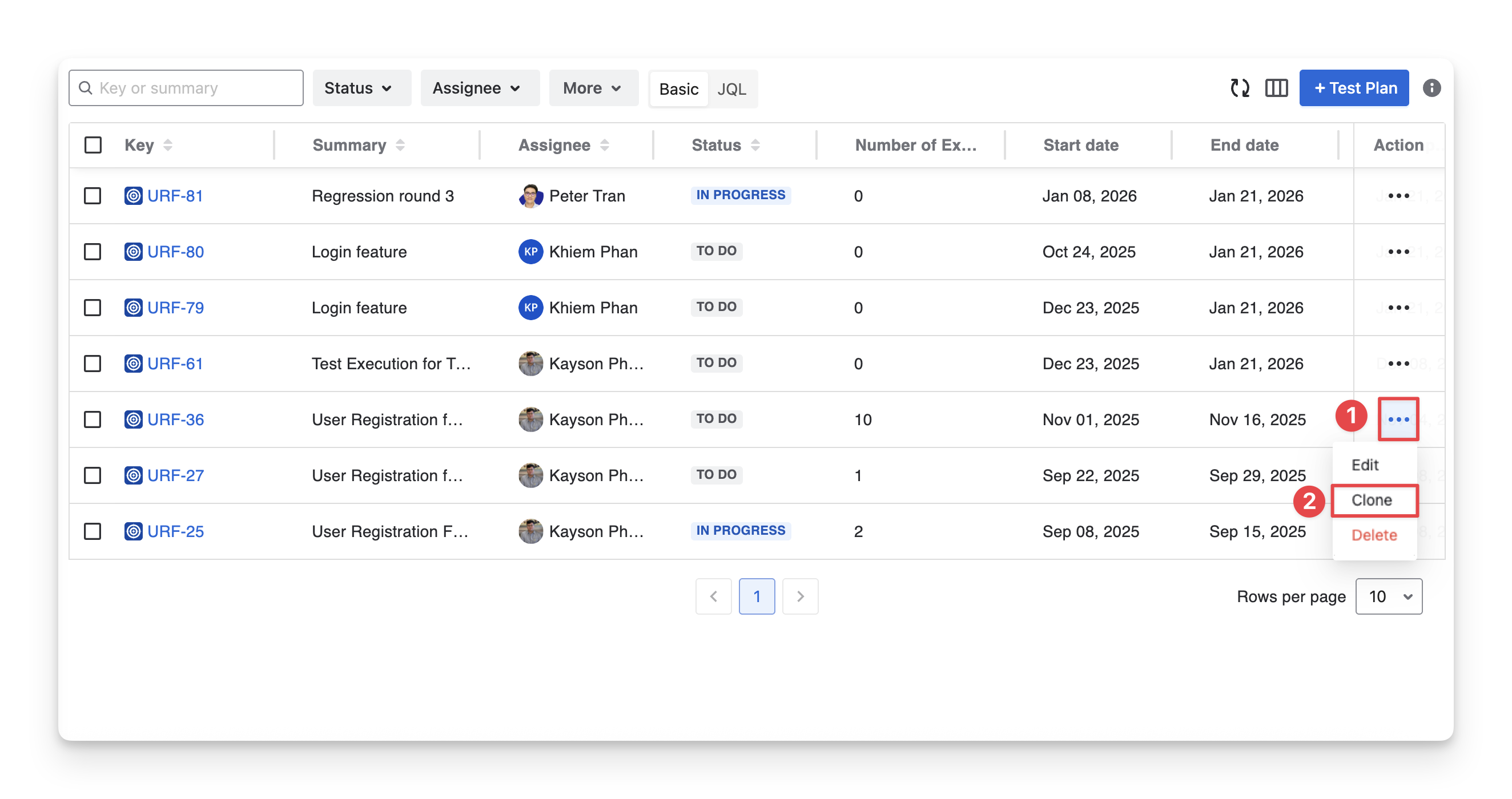Go to next page arrow
Viewport: 1512px width, 799px height.
[x=800, y=596]
